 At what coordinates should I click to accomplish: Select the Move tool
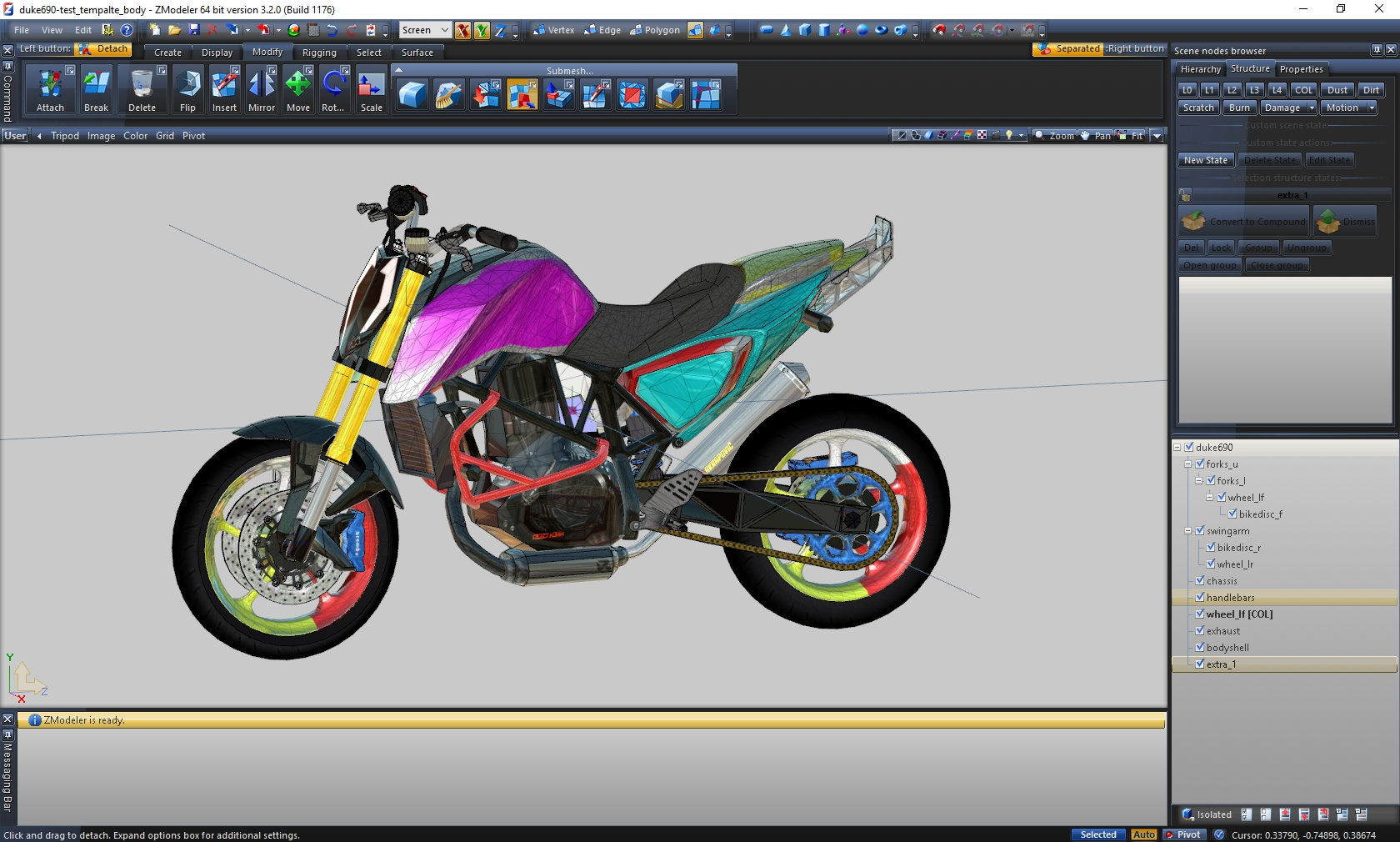[x=297, y=90]
